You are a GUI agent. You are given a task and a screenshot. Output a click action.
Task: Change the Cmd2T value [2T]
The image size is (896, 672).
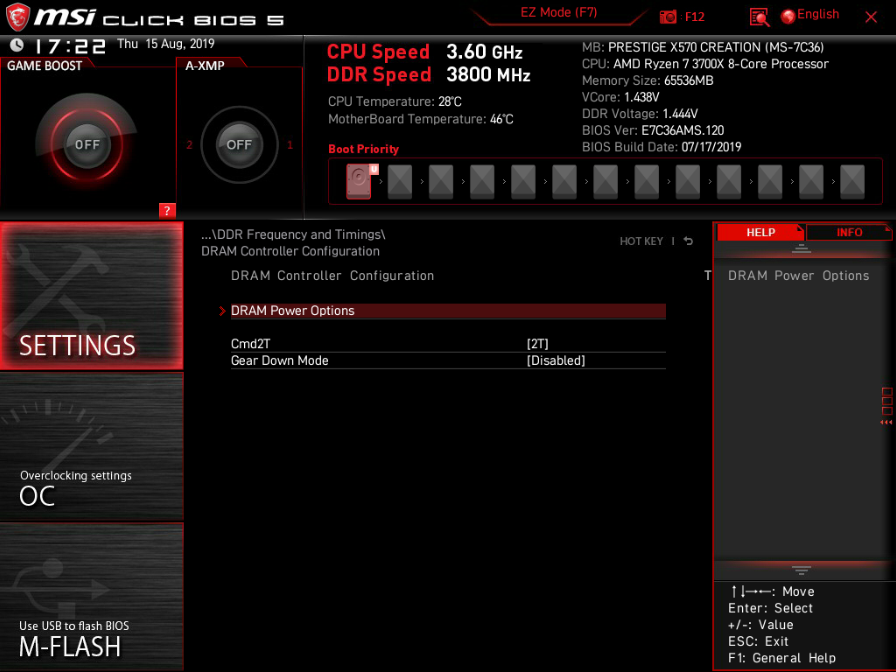537,344
